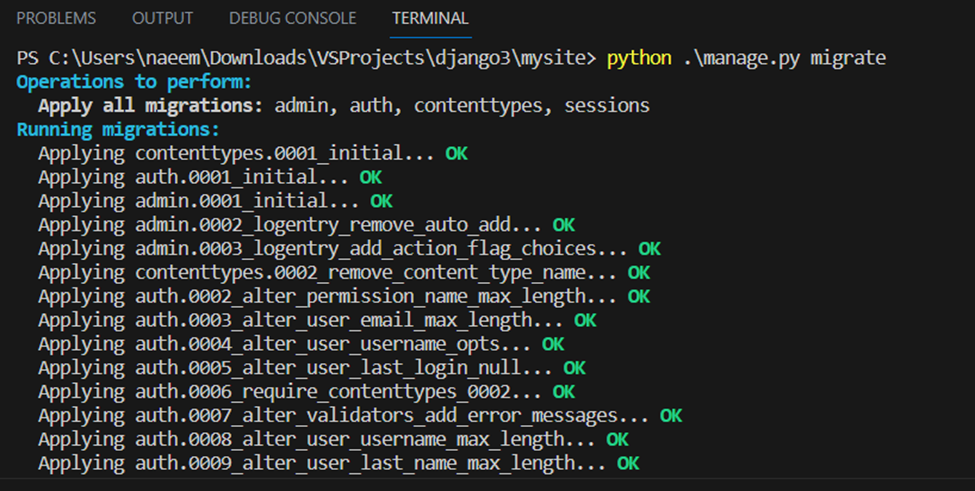975x491 pixels.
Task: Open the OUTPUT tab
Action: pyautogui.click(x=163, y=18)
